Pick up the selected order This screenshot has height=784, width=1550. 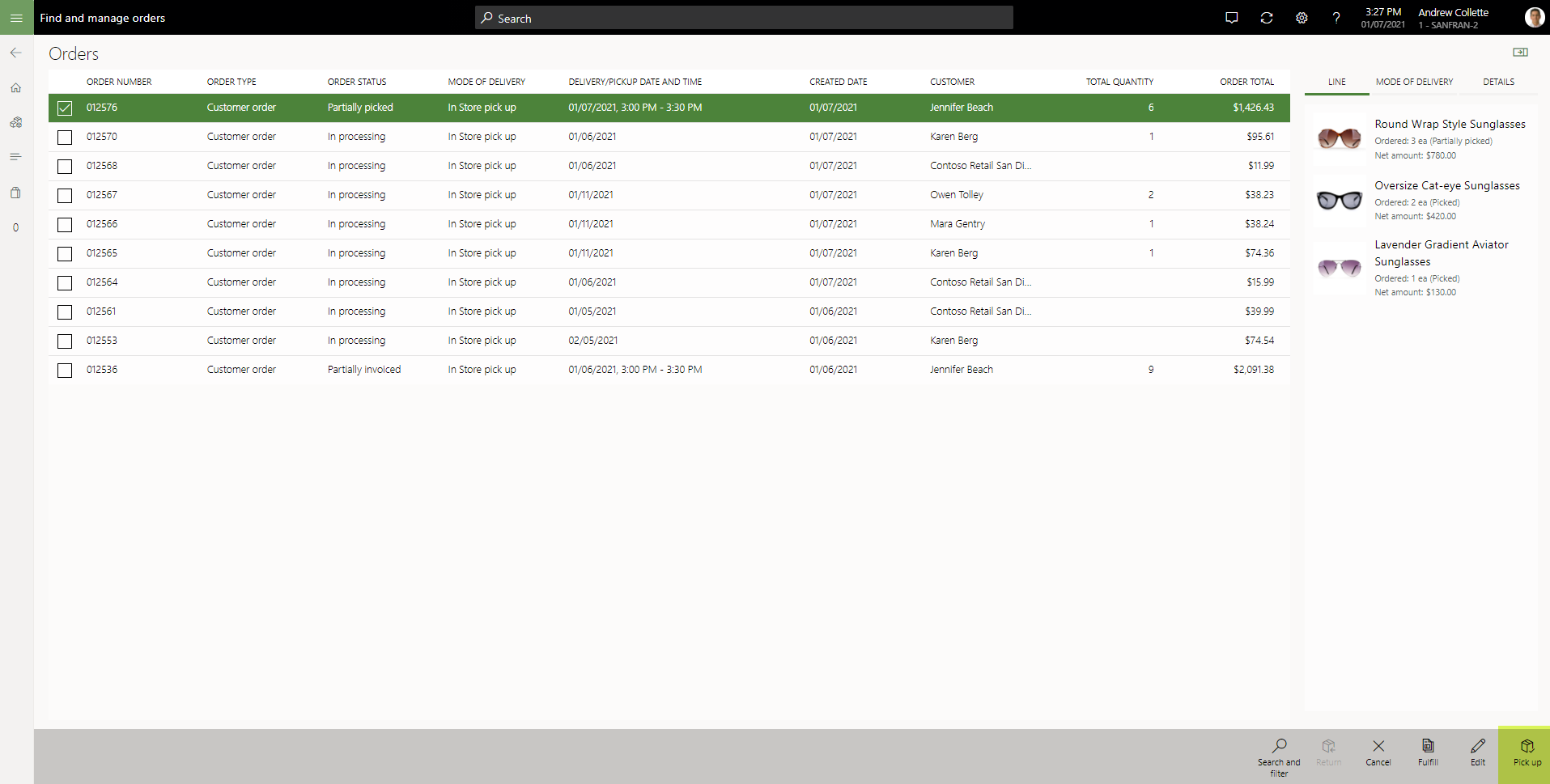[x=1526, y=754]
